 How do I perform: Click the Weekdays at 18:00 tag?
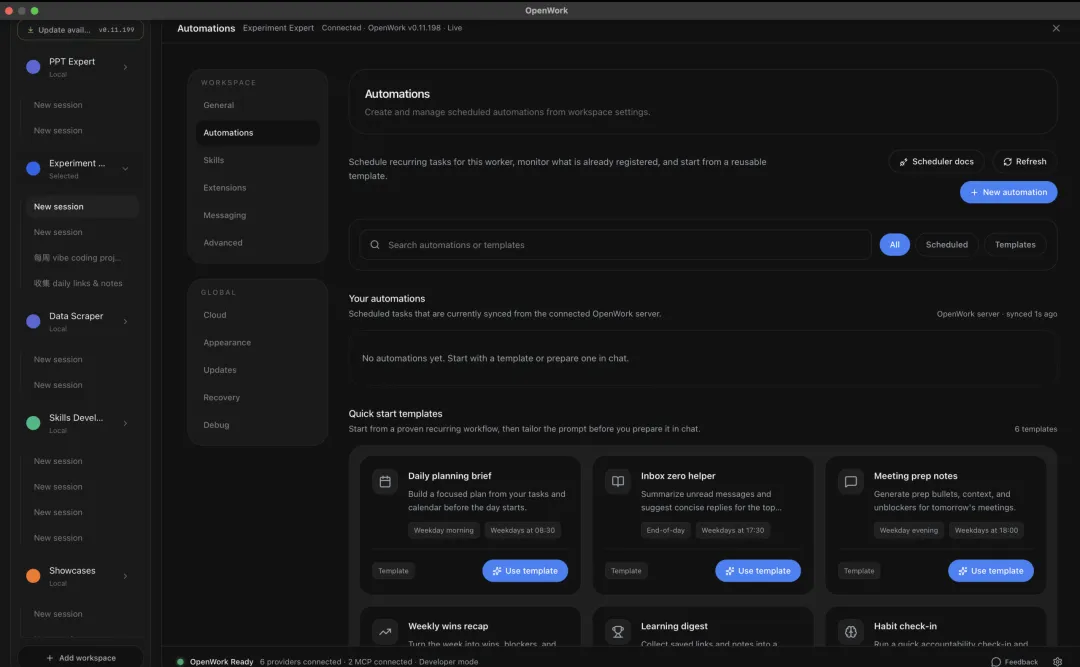click(x=986, y=530)
